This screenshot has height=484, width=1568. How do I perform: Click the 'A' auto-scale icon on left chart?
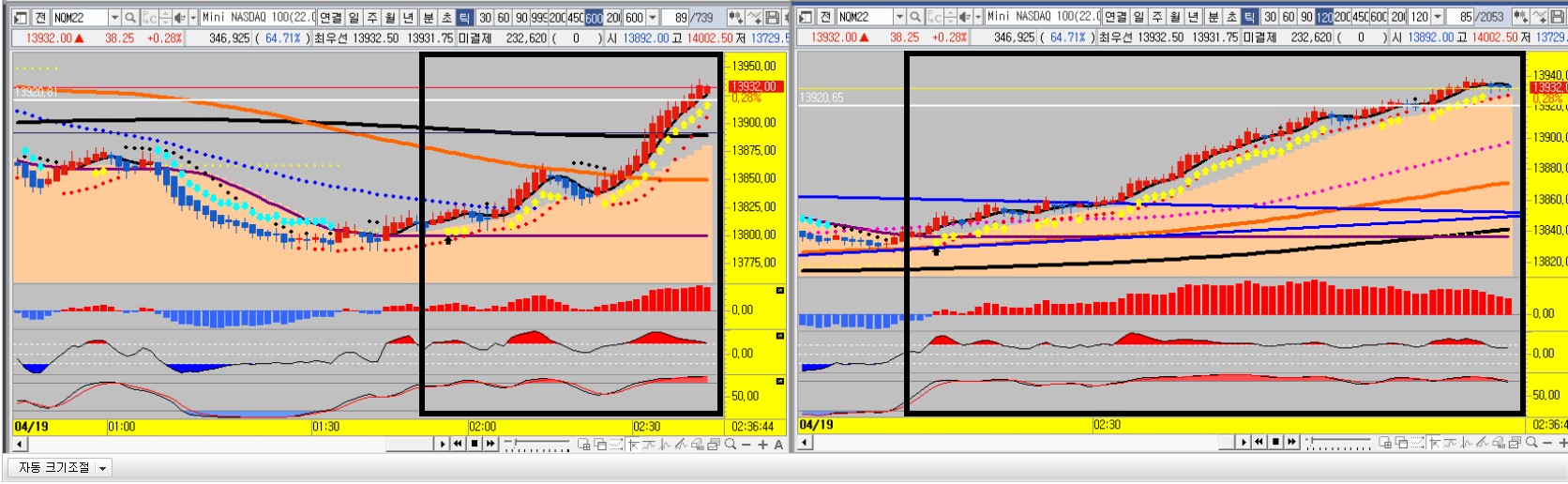pyautogui.click(x=778, y=445)
